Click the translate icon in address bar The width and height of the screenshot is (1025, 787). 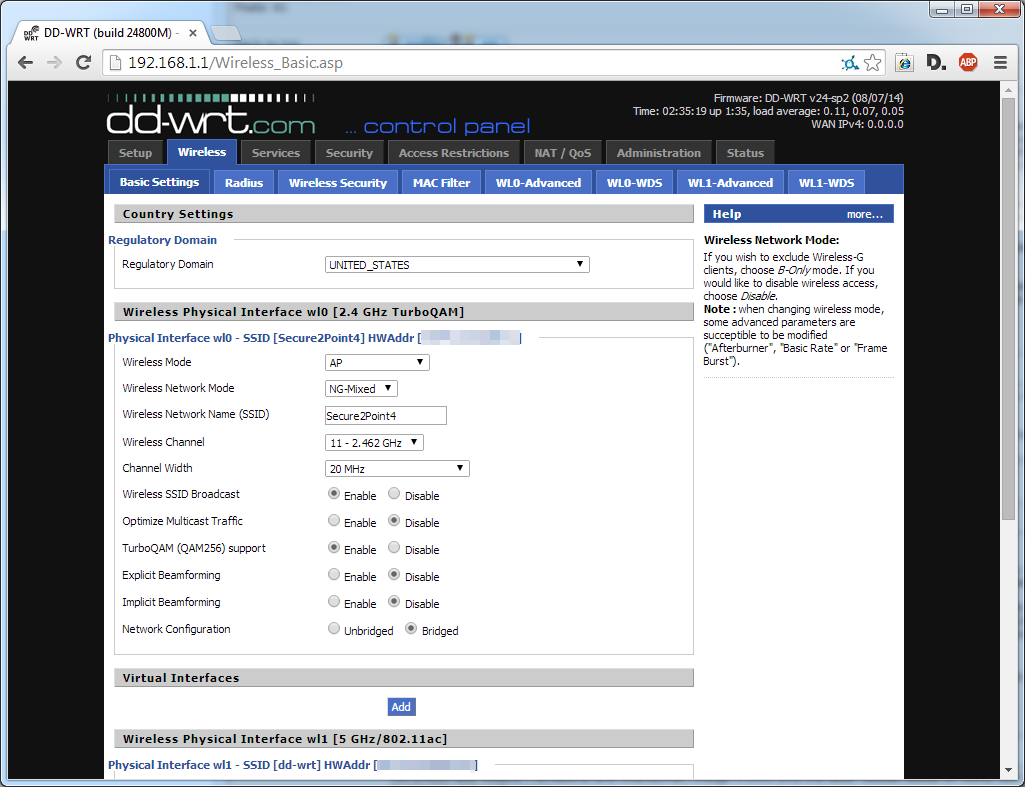pos(849,63)
